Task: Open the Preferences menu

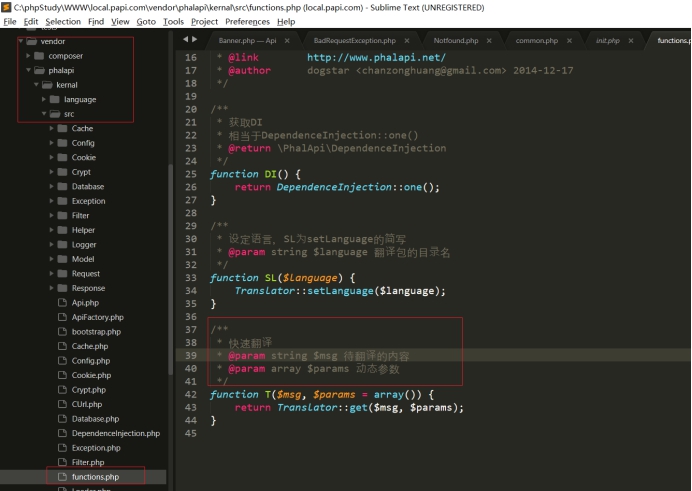Action: click(x=247, y=22)
